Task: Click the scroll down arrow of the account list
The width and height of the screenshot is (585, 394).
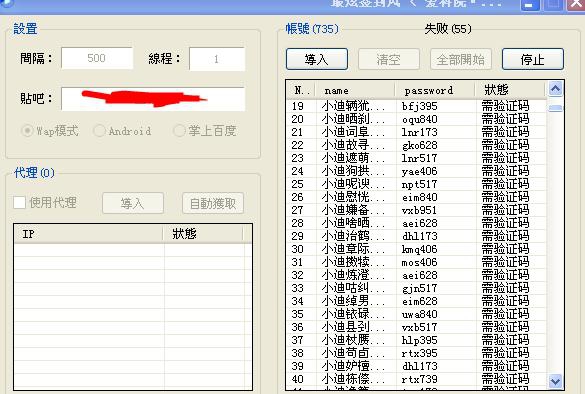Action: 555,381
